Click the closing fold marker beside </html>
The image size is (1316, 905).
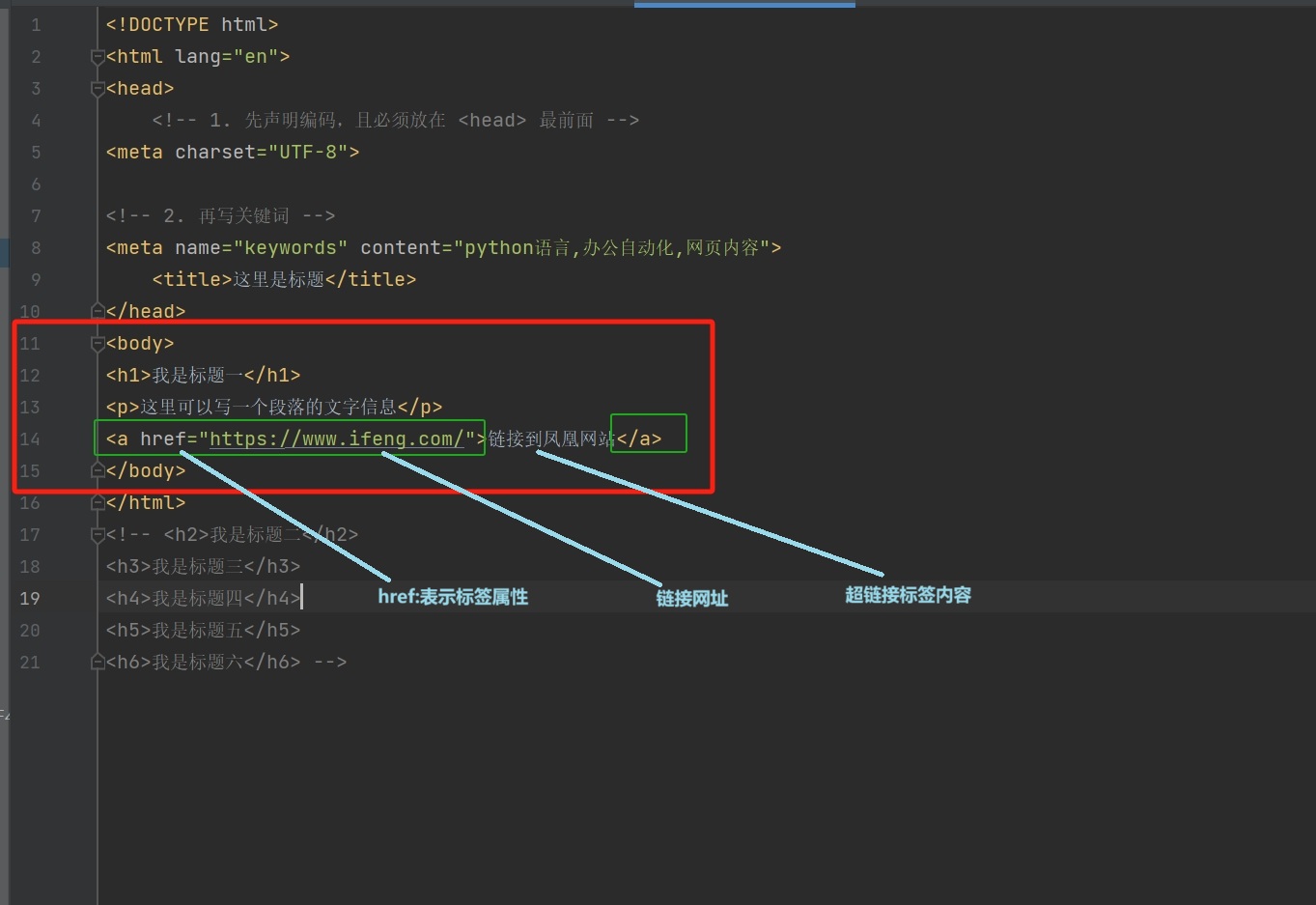[97, 502]
